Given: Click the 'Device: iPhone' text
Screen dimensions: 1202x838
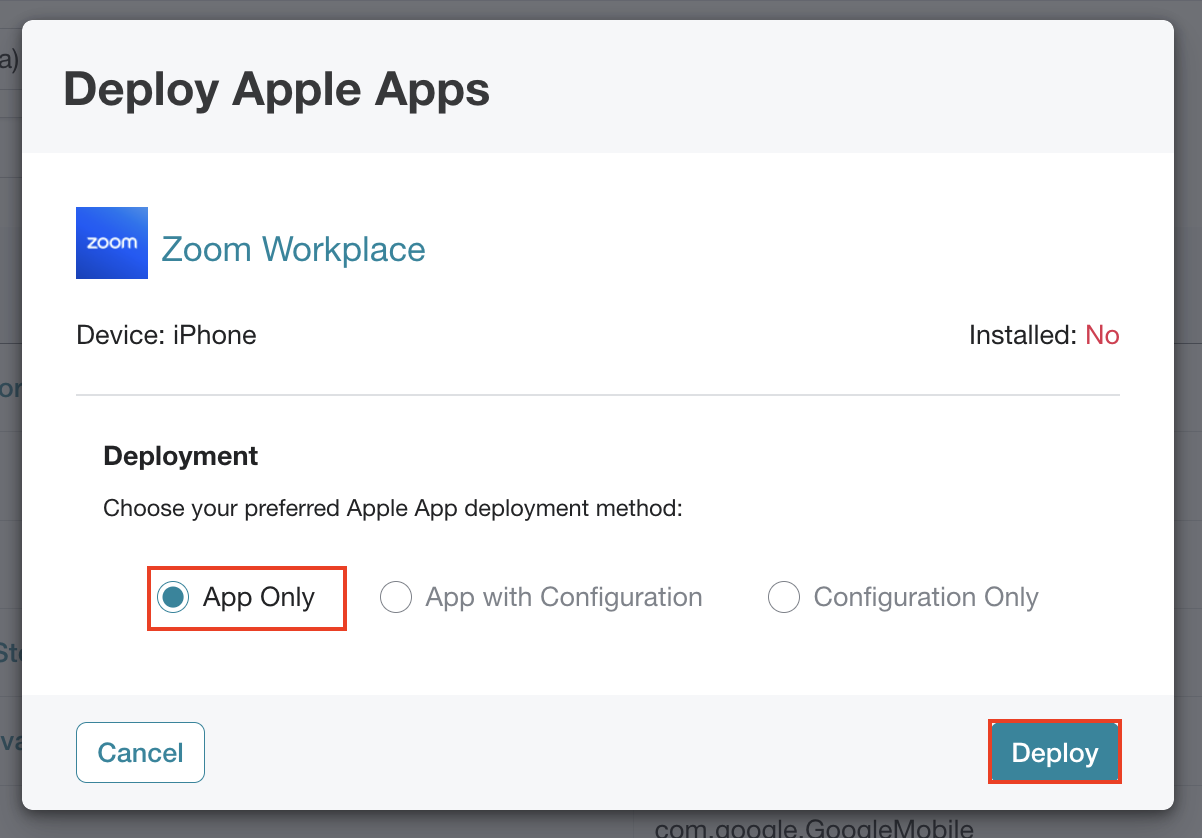Looking at the screenshot, I should coord(166,335).
